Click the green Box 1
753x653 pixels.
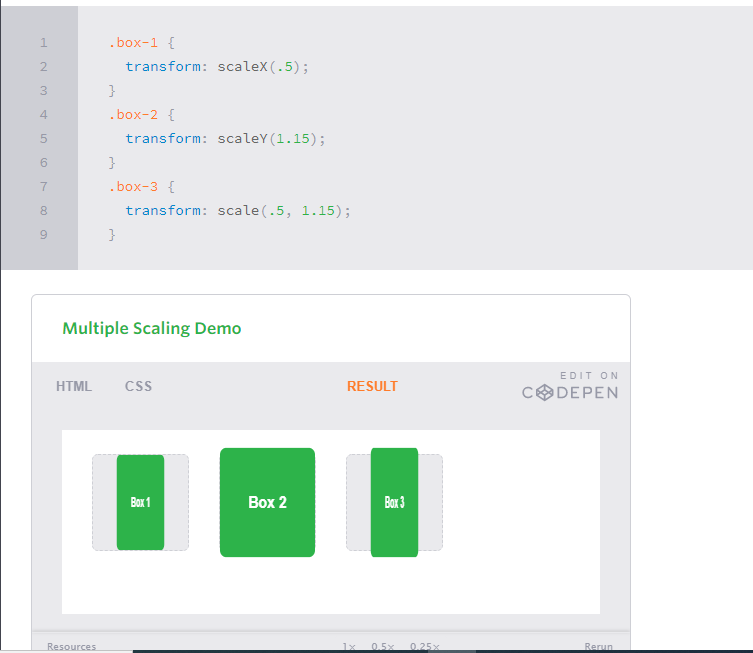tap(140, 502)
